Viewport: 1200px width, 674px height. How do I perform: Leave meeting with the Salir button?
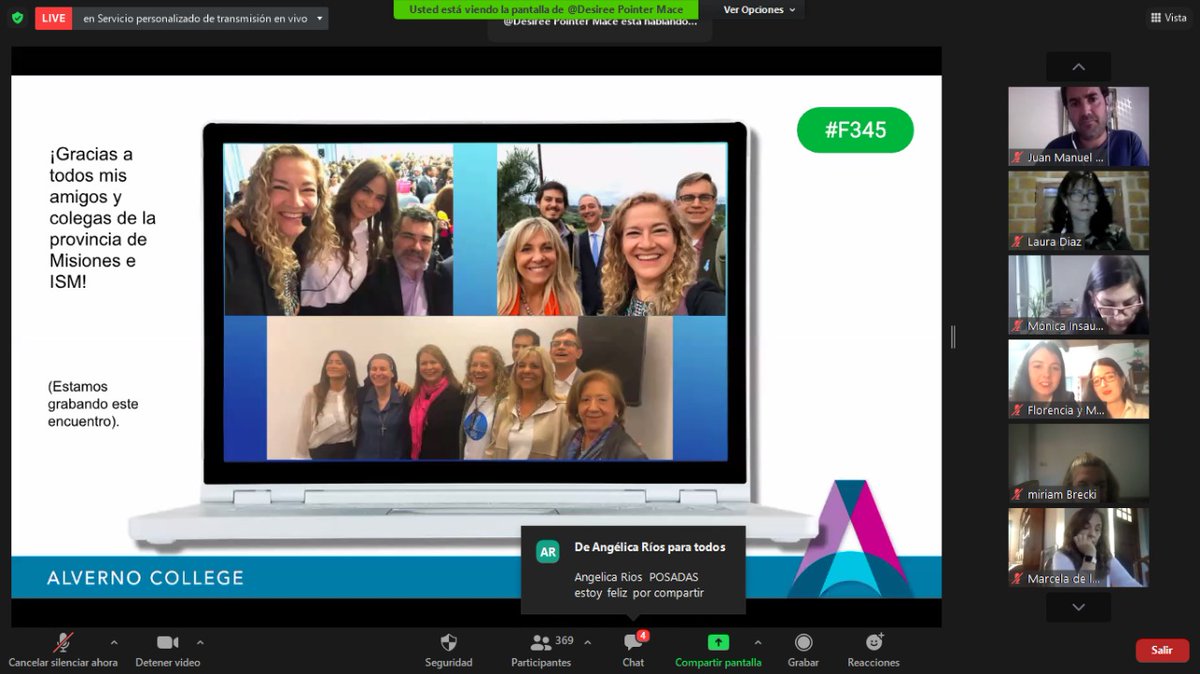point(1162,650)
